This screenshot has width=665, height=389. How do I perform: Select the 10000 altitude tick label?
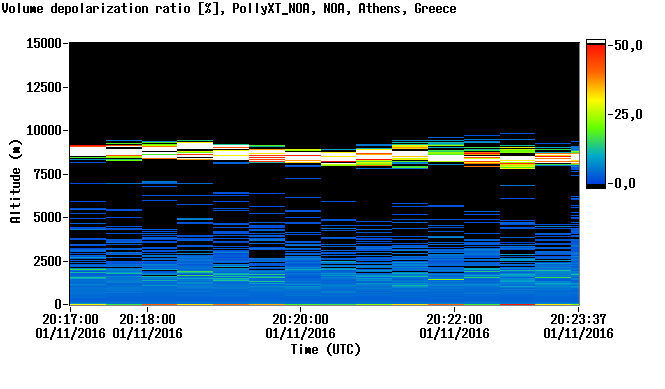click(x=44, y=130)
